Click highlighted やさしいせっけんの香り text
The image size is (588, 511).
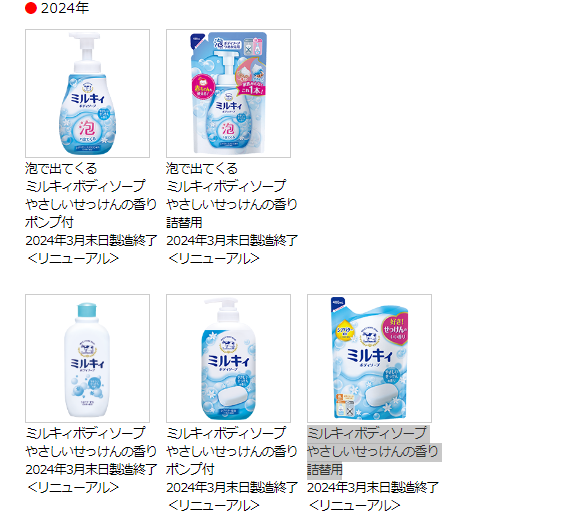[x=373, y=451]
